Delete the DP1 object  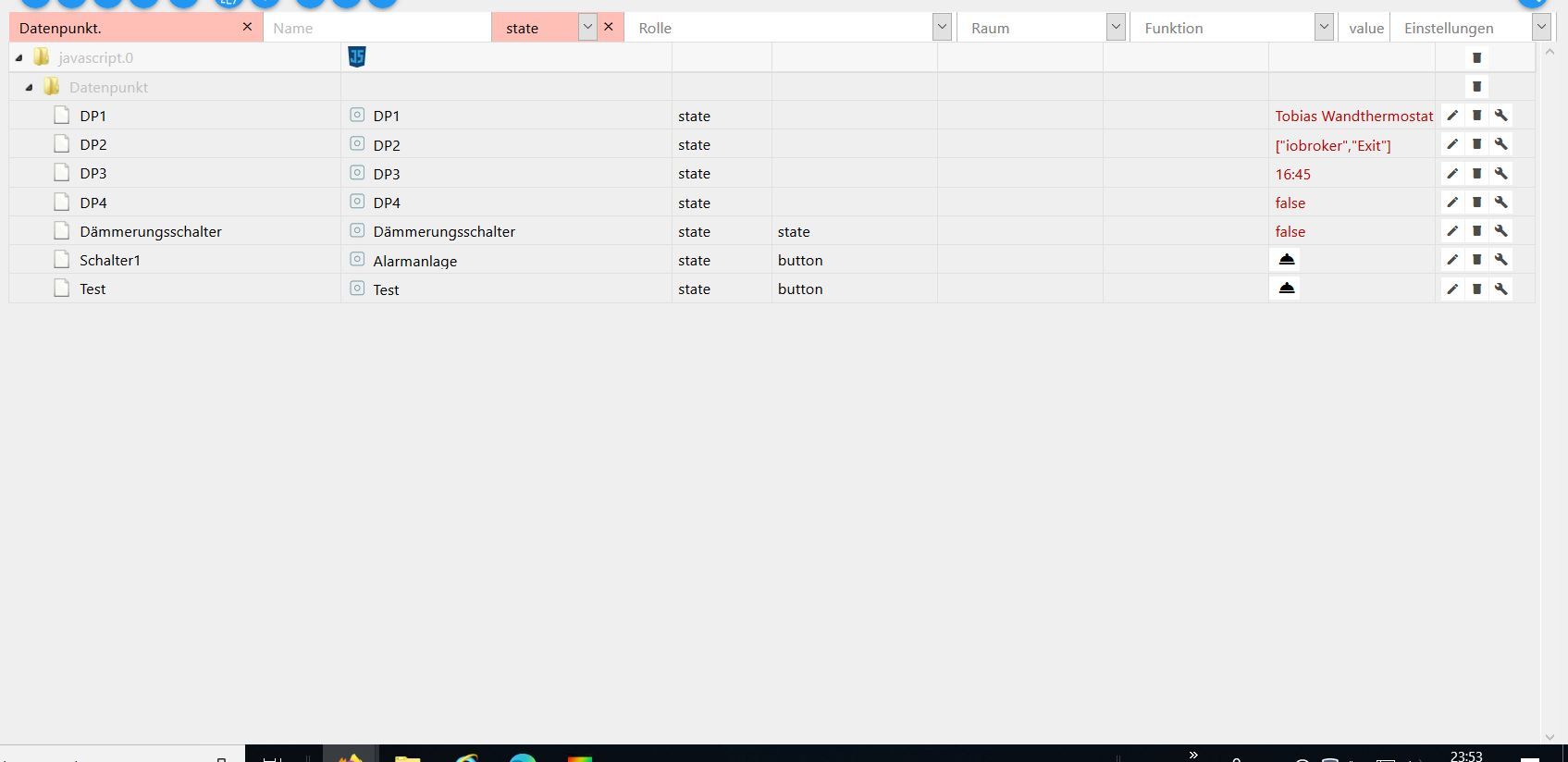coord(1476,116)
